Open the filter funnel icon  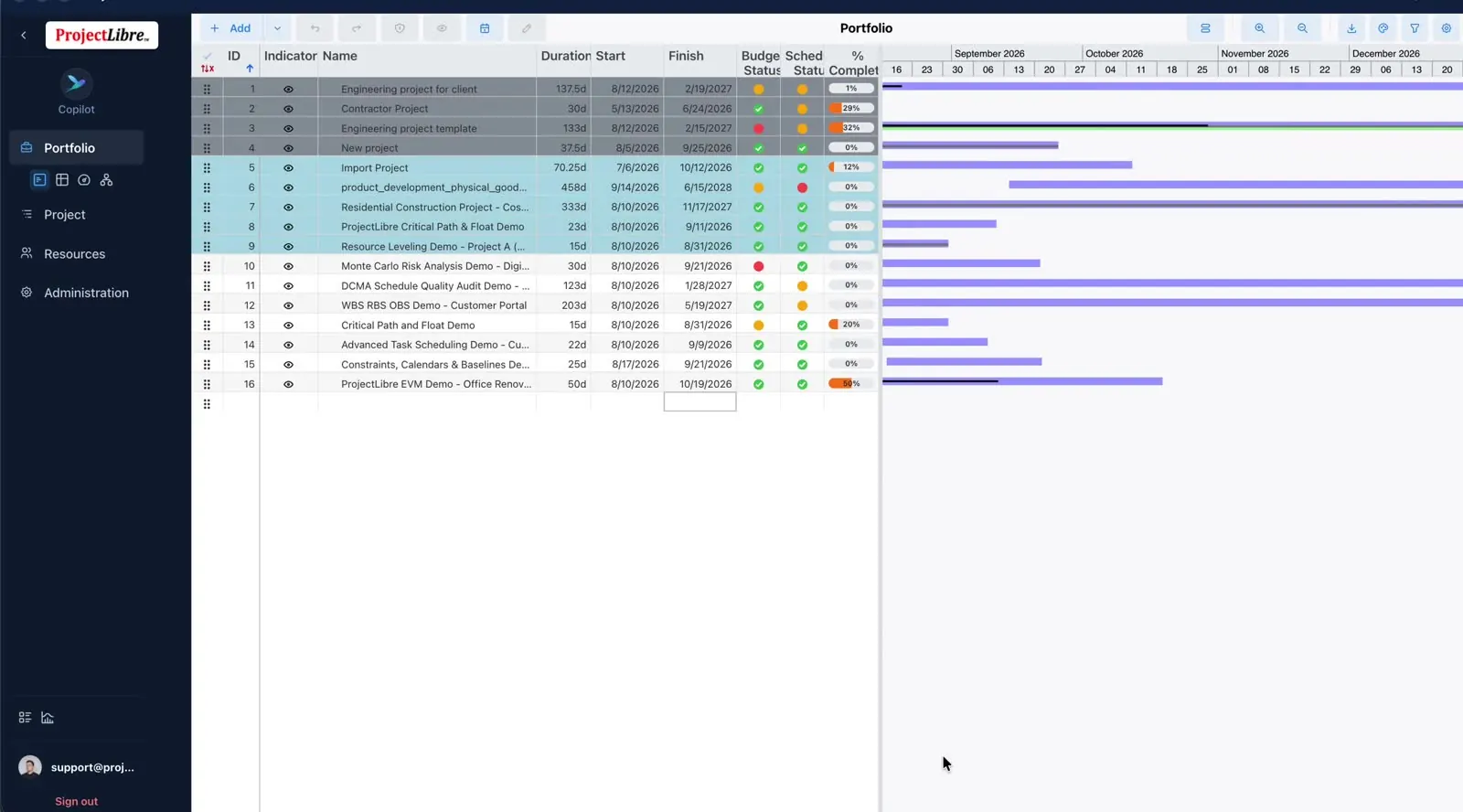click(1415, 28)
